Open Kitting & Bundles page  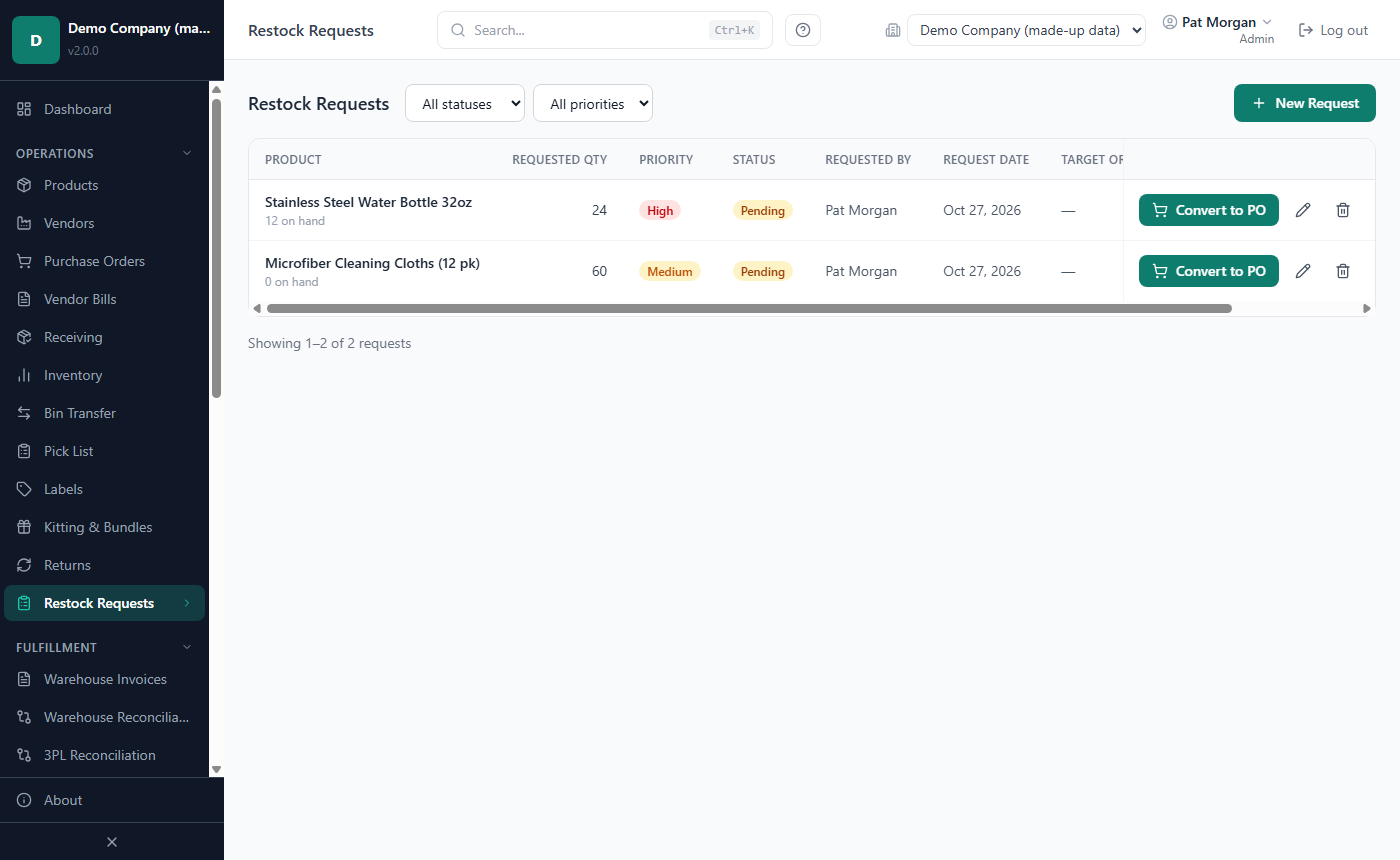tap(104, 527)
